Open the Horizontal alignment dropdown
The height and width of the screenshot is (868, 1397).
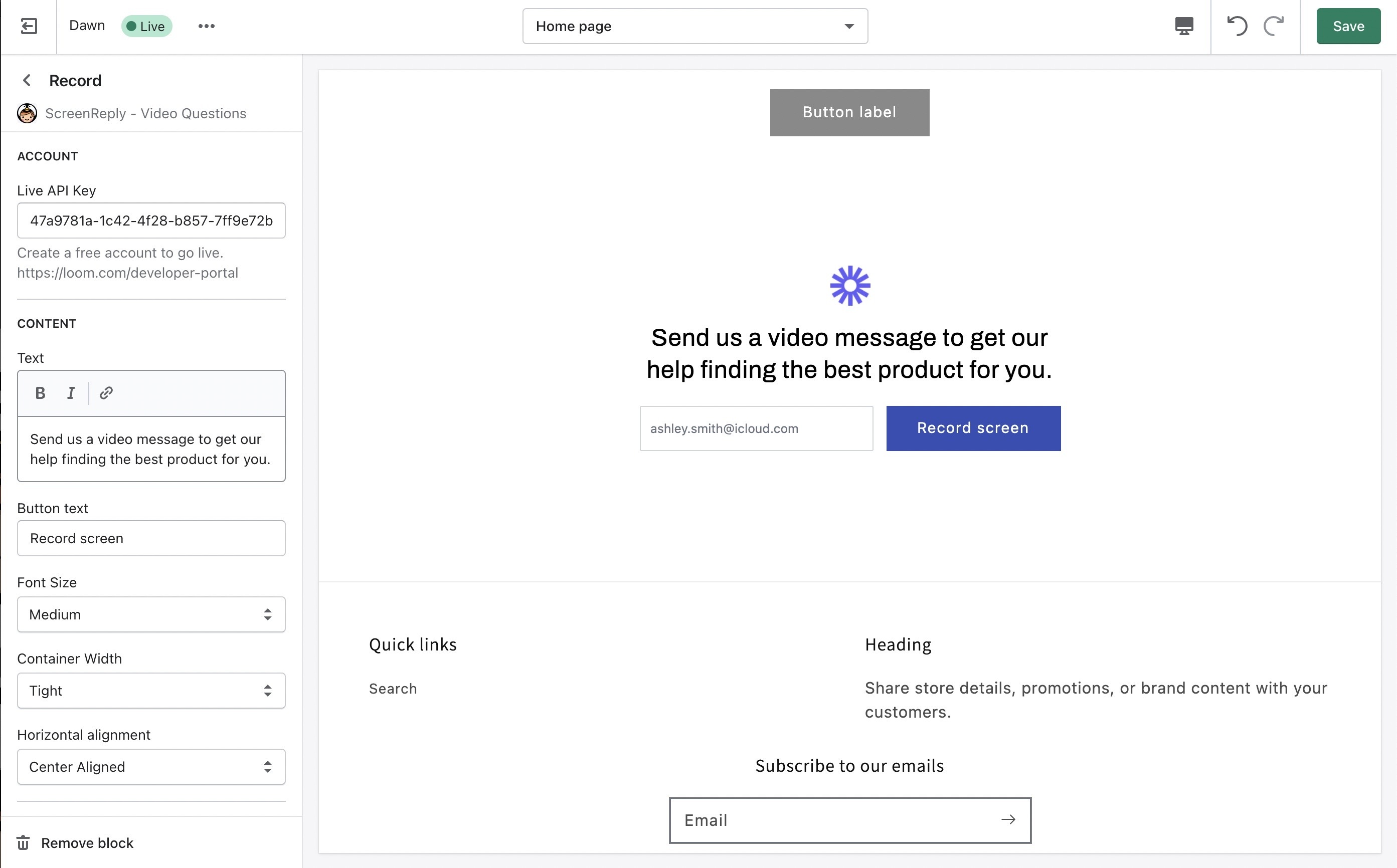tap(151, 767)
